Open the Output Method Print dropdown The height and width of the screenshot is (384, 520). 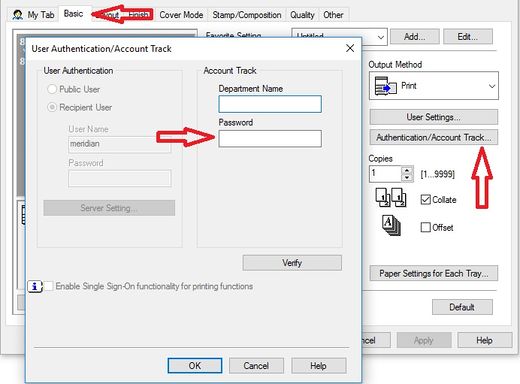point(434,86)
